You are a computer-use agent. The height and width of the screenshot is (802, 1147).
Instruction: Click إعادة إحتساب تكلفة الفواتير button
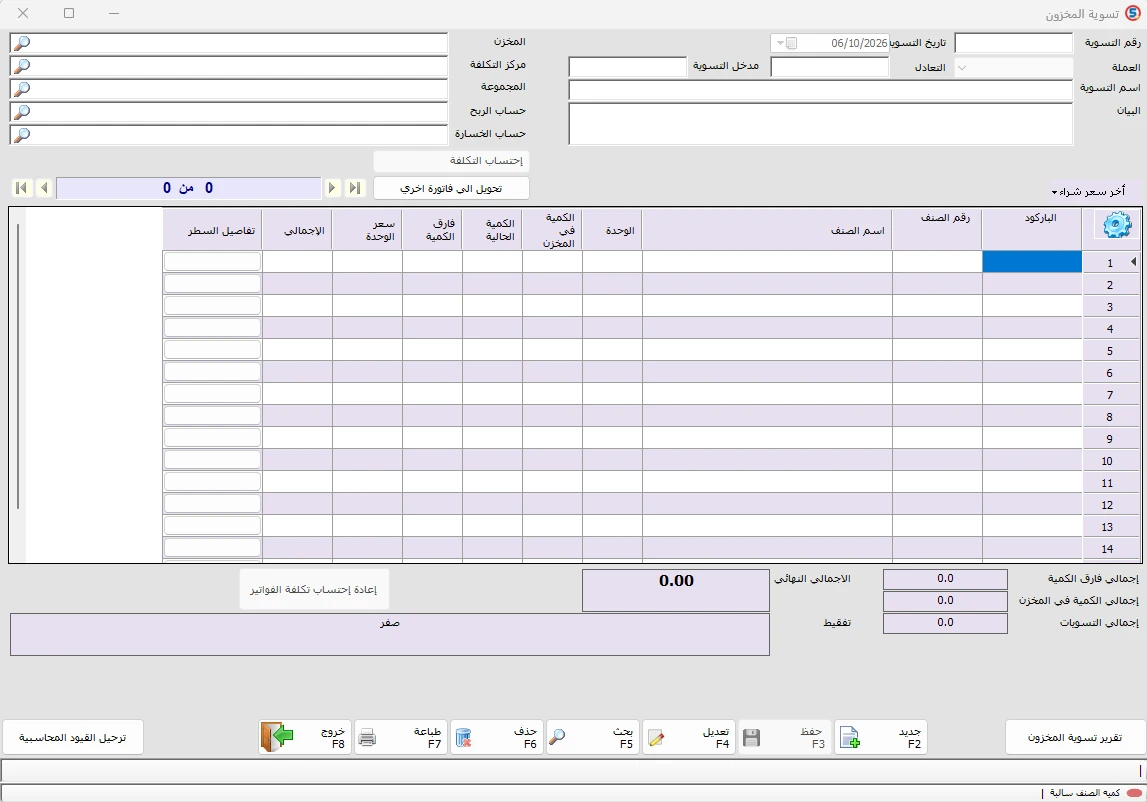tap(314, 590)
